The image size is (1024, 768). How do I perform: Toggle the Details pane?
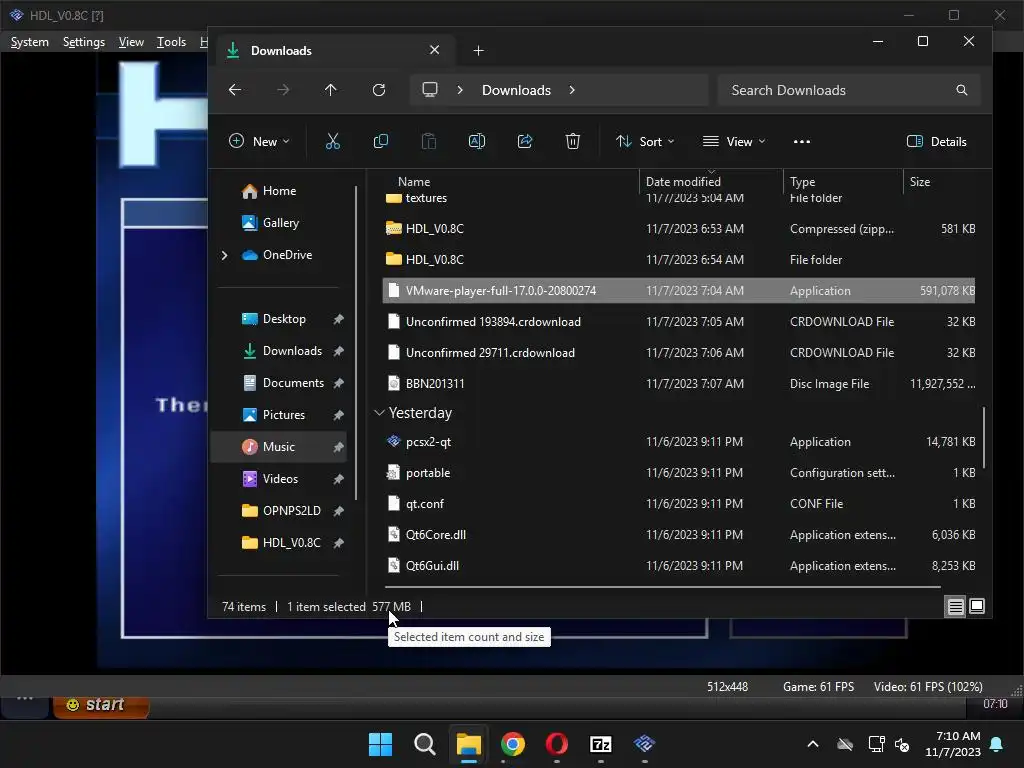point(936,141)
